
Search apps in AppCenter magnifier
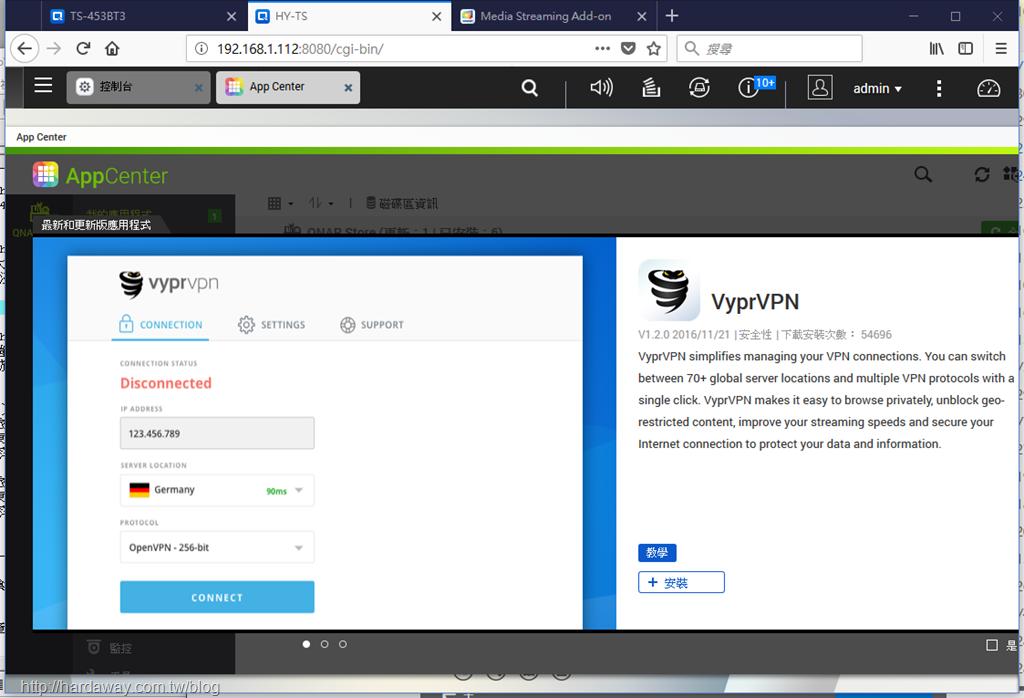tap(923, 174)
